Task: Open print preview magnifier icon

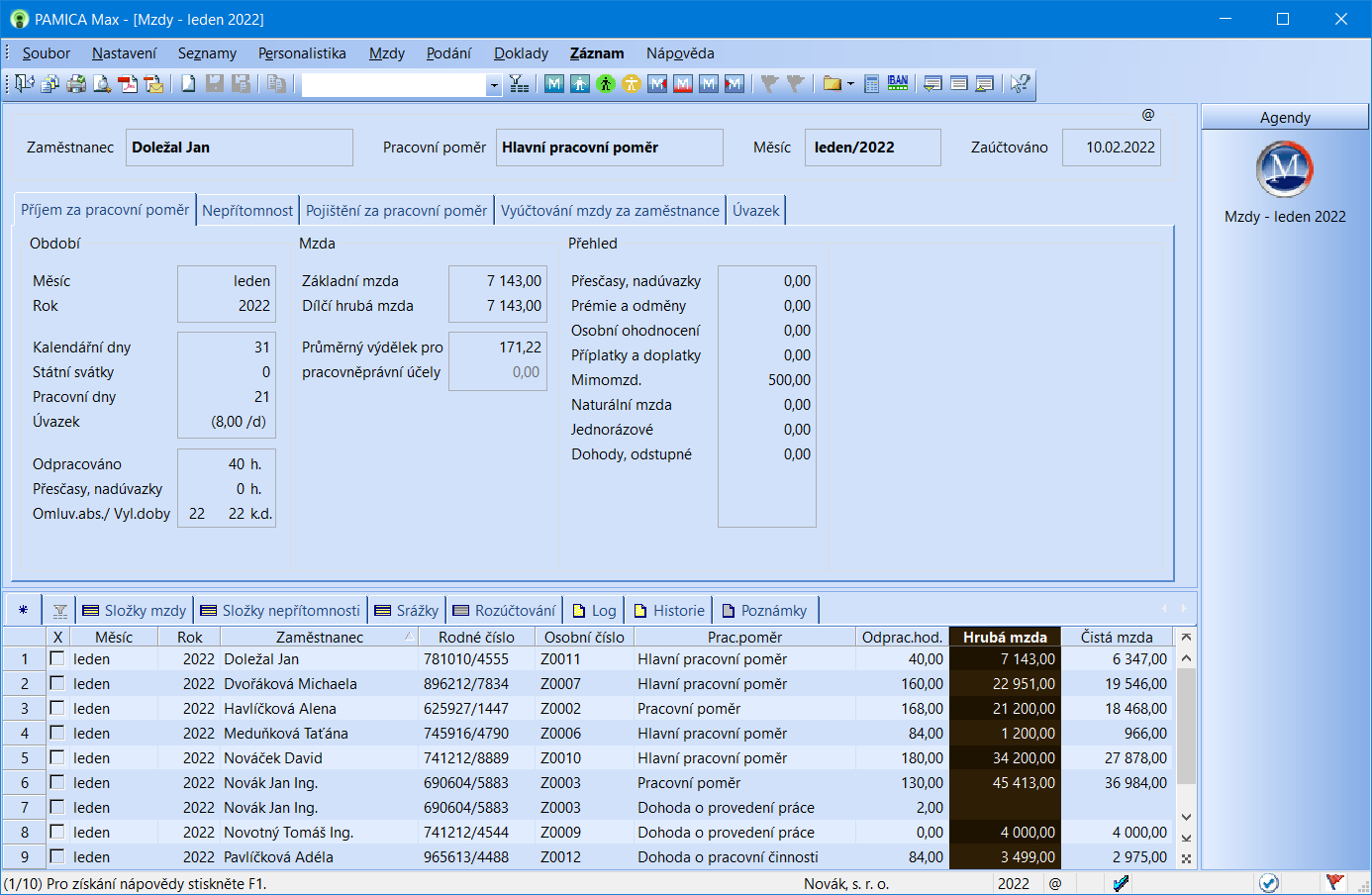Action: 102,84
